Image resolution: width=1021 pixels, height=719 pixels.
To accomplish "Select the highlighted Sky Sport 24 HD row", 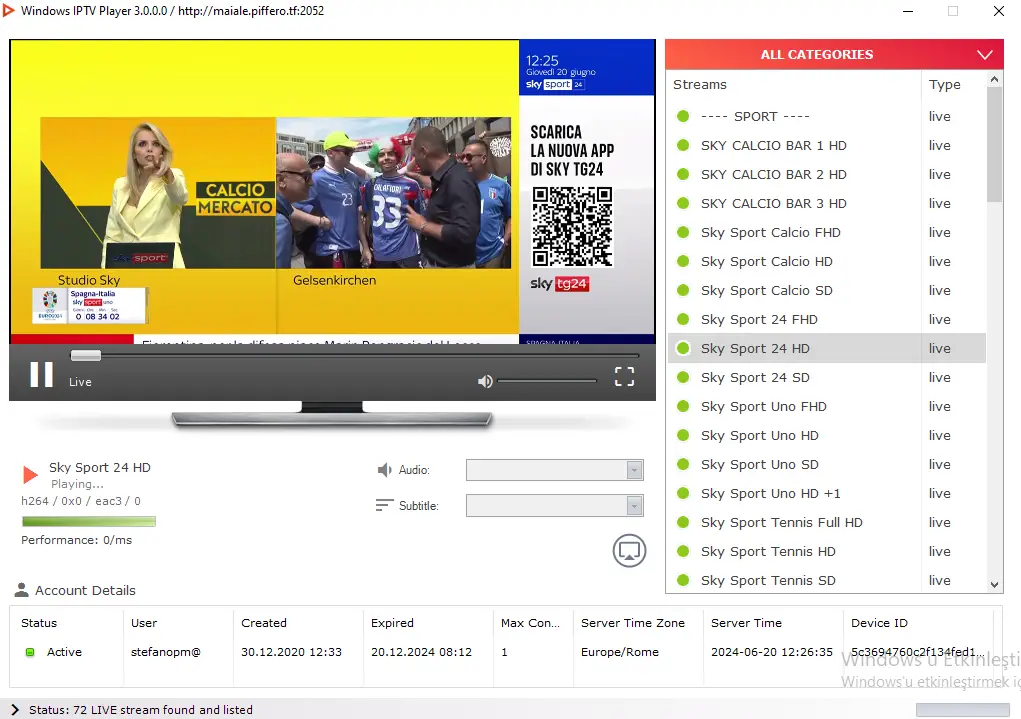I will (x=826, y=348).
